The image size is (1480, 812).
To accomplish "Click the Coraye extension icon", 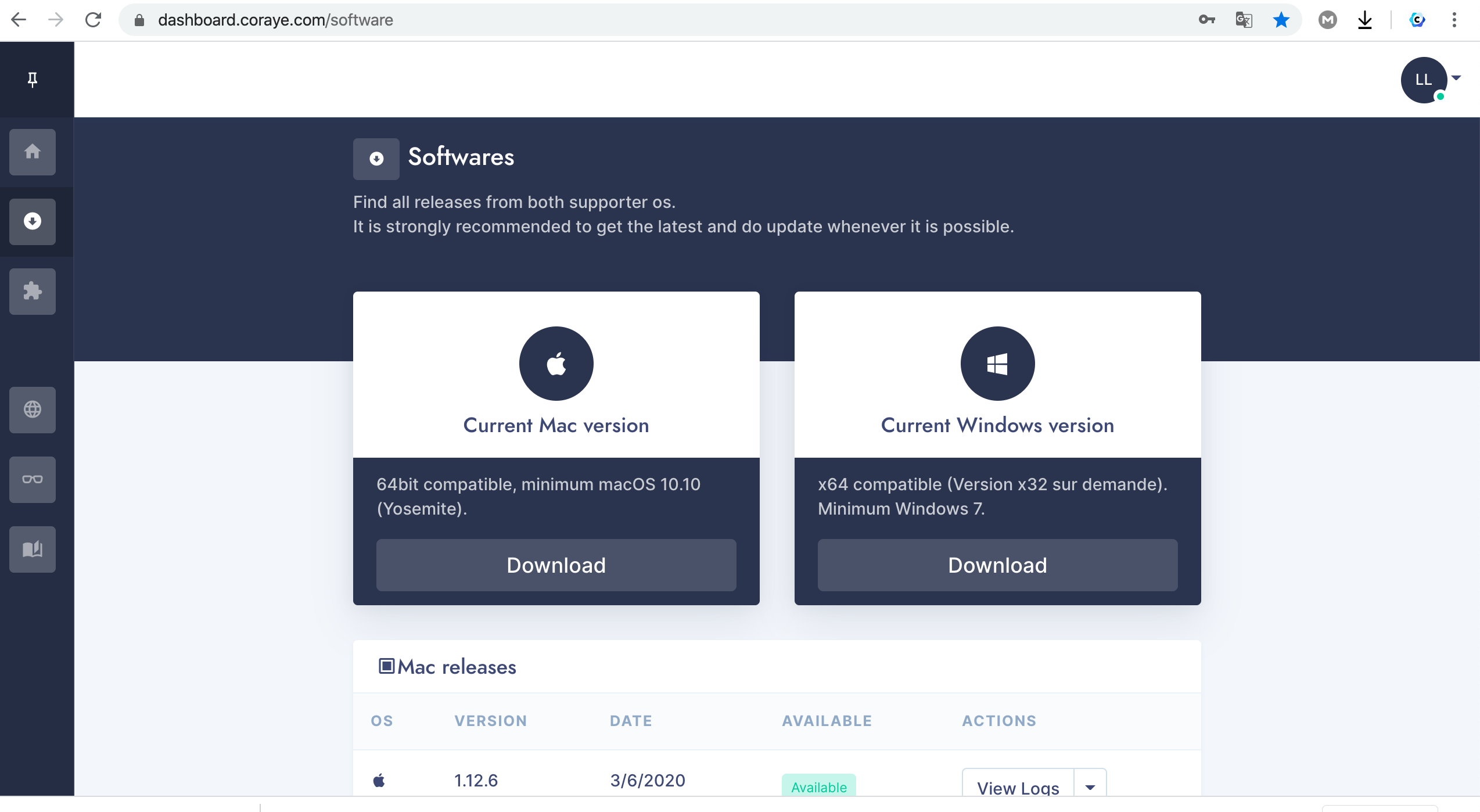I will pos(1417,20).
